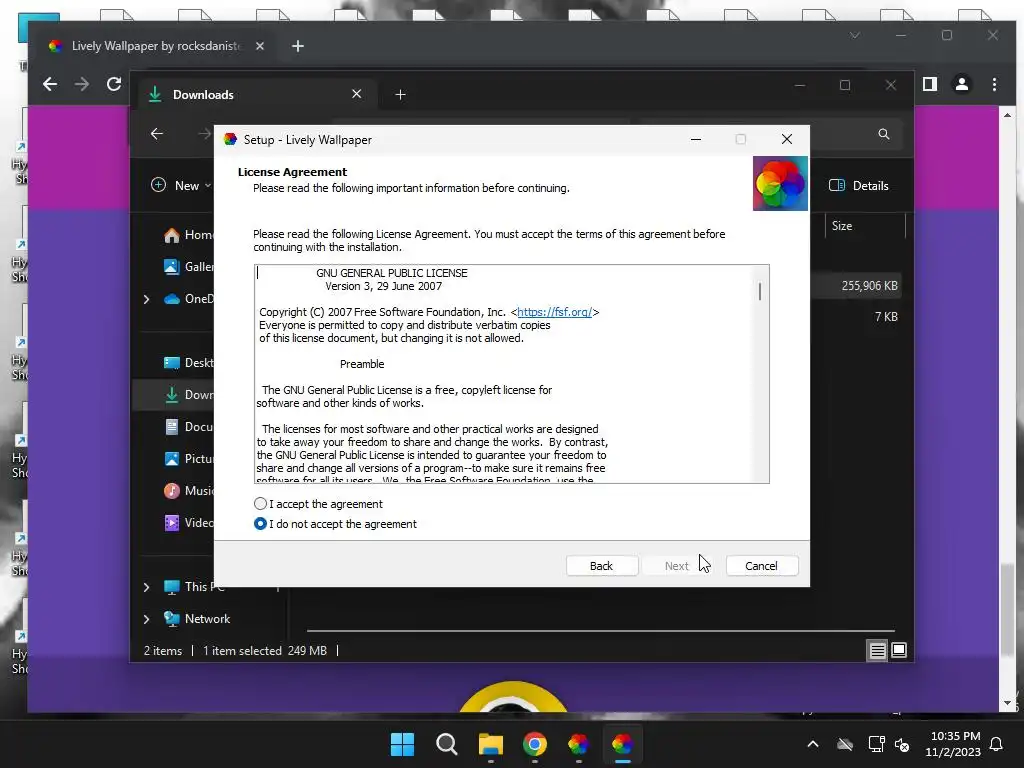1024x768 pixels.
Task: Add a new tab in File Explorer
Action: coord(400,95)
